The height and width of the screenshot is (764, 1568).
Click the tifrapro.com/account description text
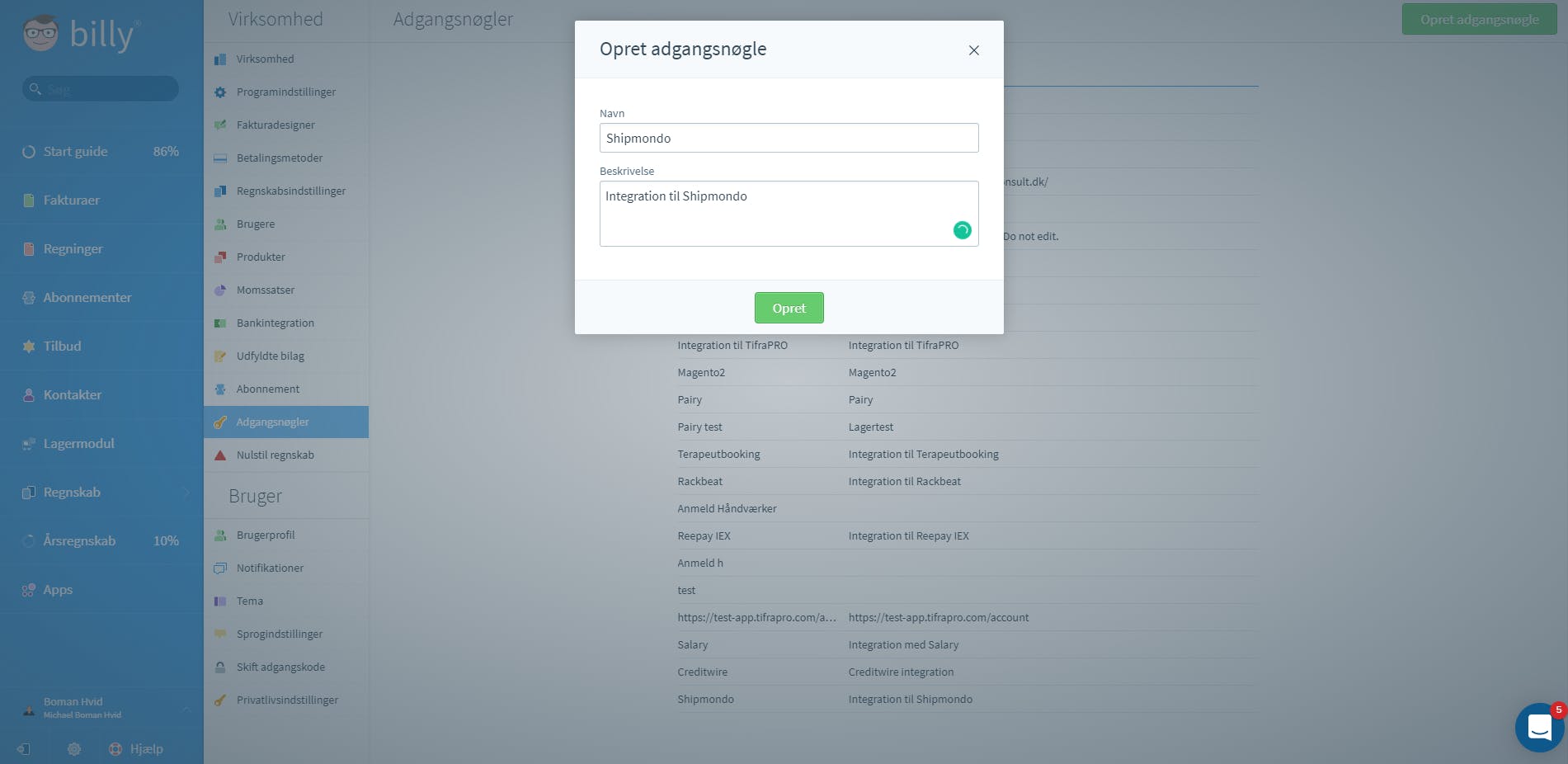click(939, 618)
